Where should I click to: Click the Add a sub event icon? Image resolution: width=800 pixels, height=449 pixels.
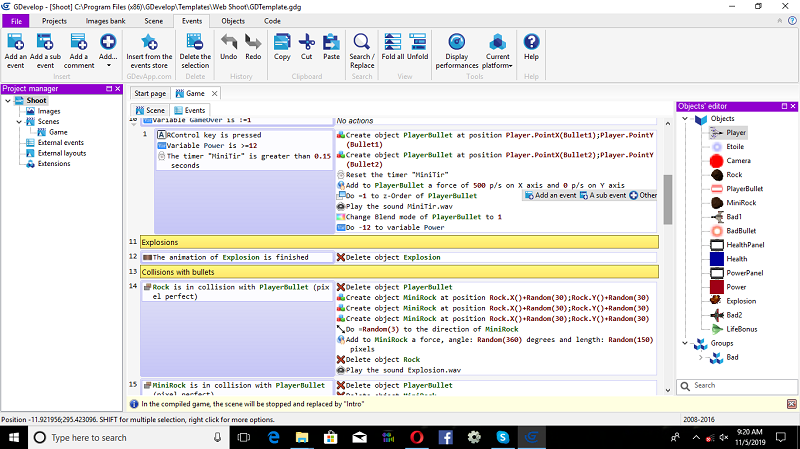(x=46, y=41)
